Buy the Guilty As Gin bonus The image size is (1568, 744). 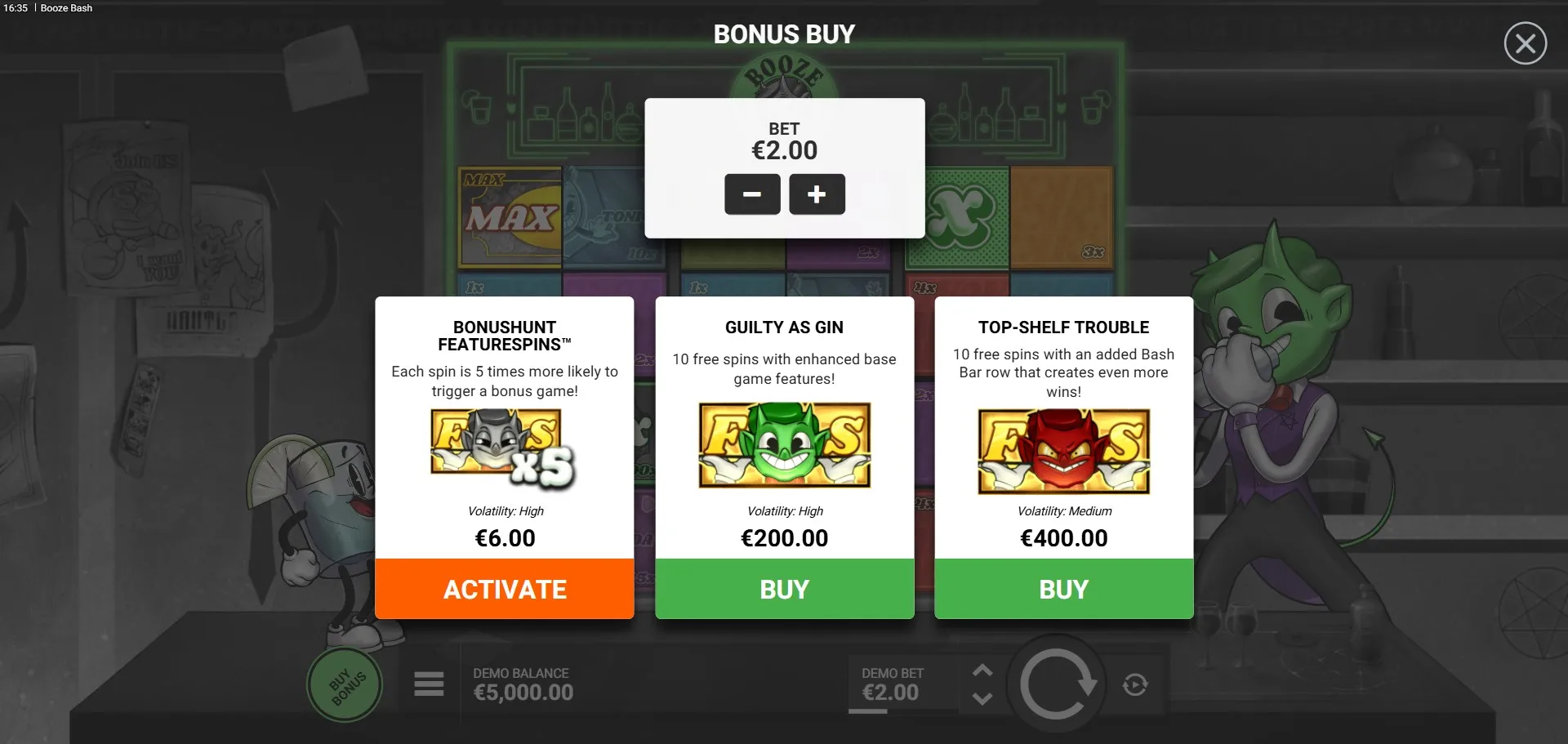[x=784, y=589]
